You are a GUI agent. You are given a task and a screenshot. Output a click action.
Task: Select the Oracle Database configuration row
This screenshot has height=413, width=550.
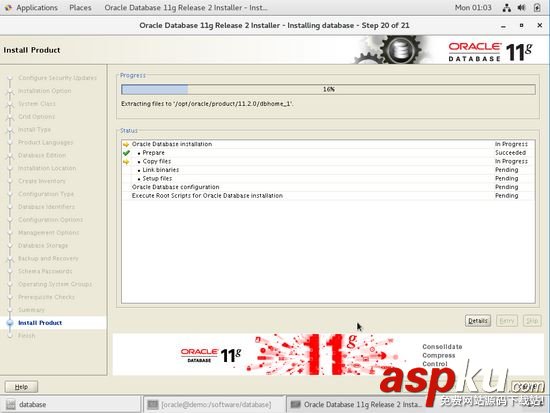(328, 187)
